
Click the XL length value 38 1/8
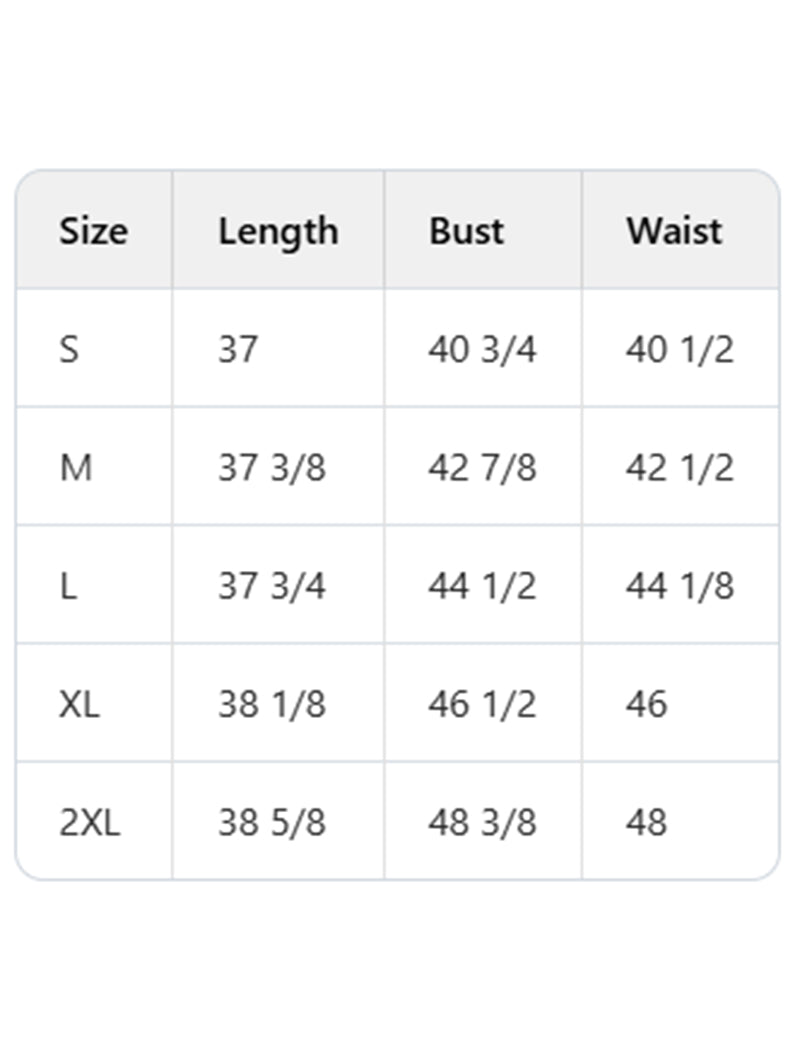tap(272, 704)
